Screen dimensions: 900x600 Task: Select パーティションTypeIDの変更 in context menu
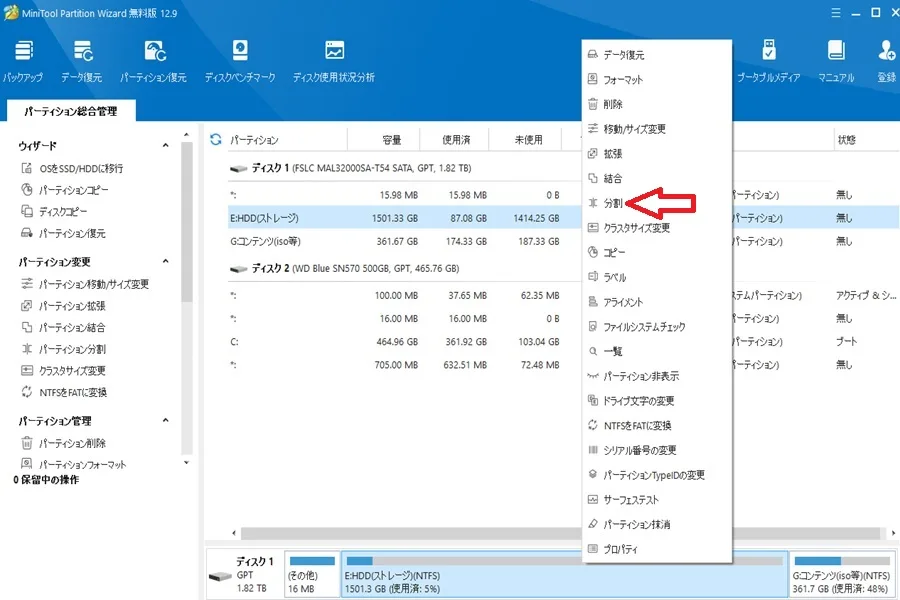pyautogui.click(x=657, y=475)
